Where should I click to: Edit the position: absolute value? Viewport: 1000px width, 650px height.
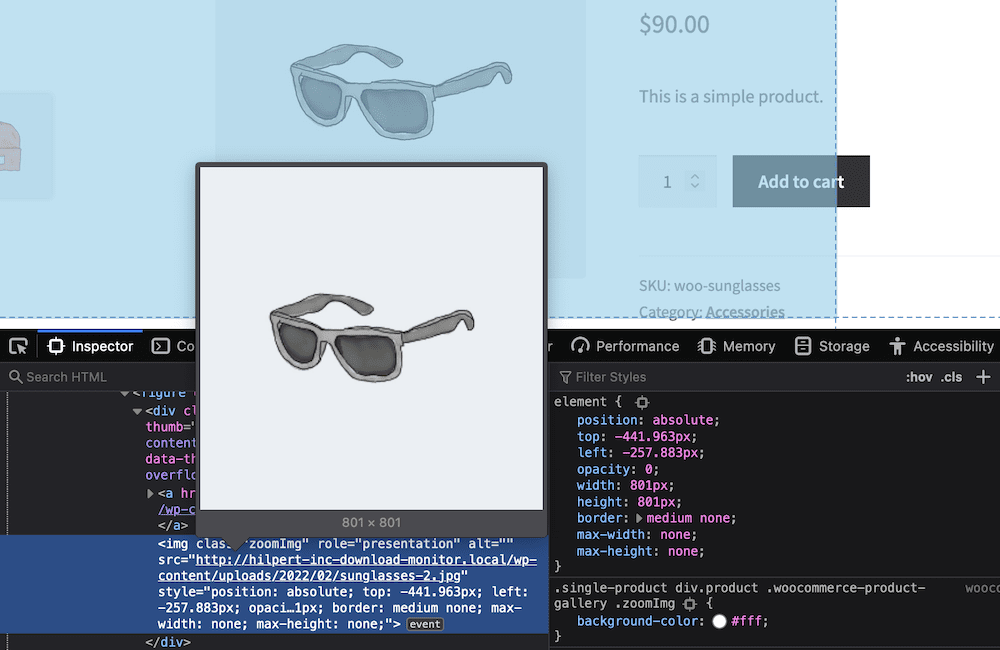click(682, 420)
